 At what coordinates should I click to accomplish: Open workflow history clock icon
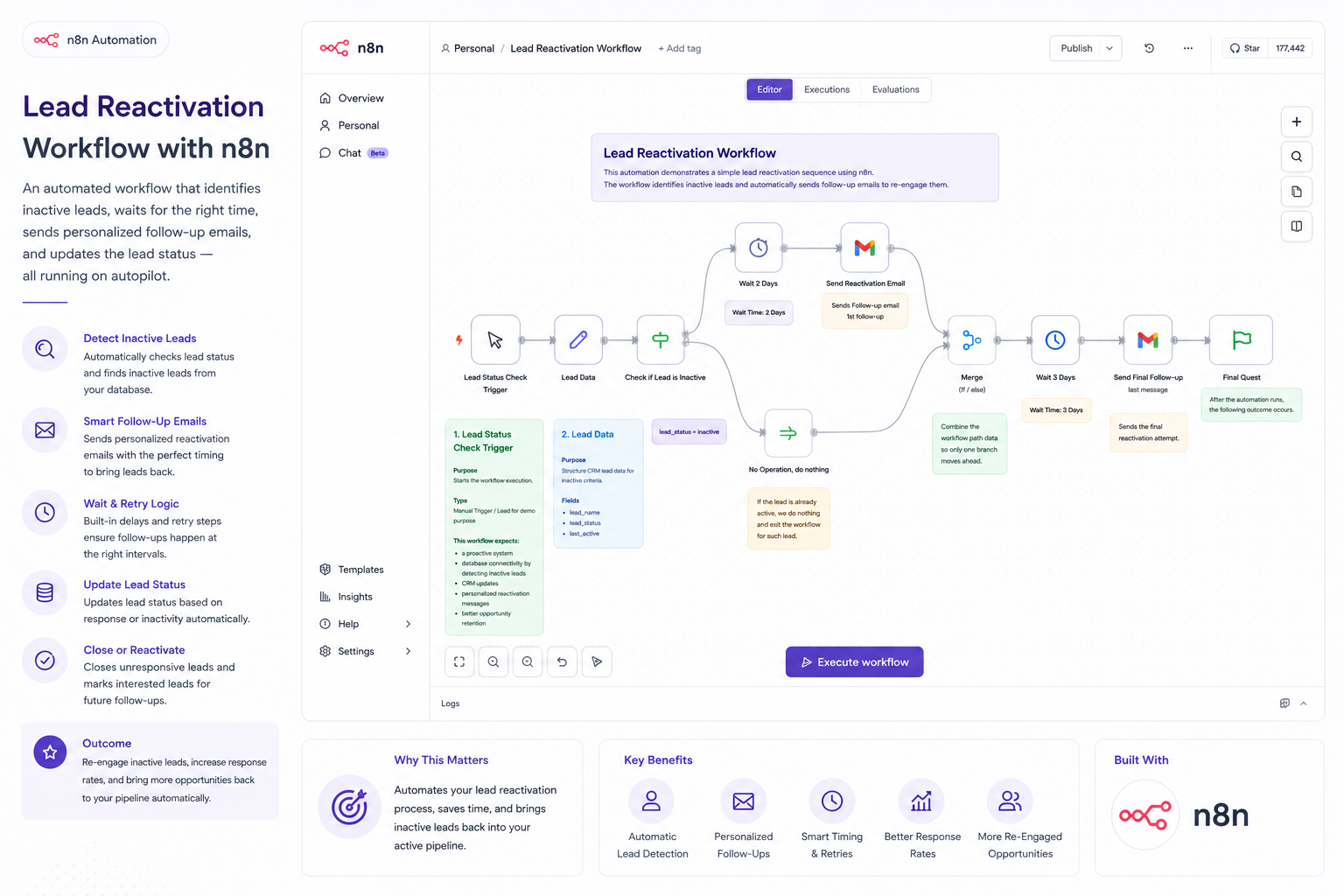[x=1149, y=48]
